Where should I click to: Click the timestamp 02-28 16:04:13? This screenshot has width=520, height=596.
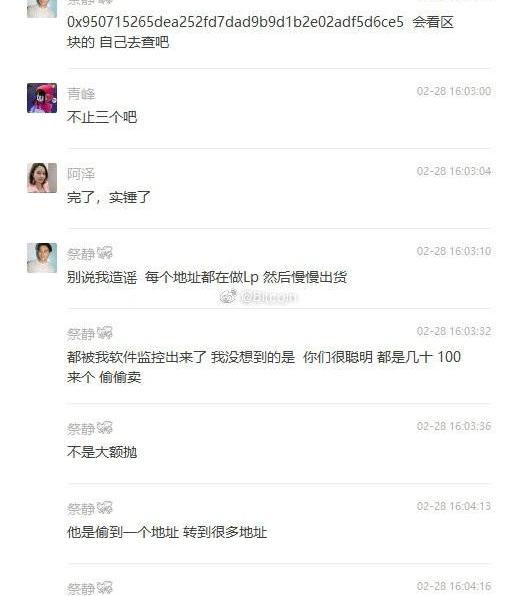(454, 506)
